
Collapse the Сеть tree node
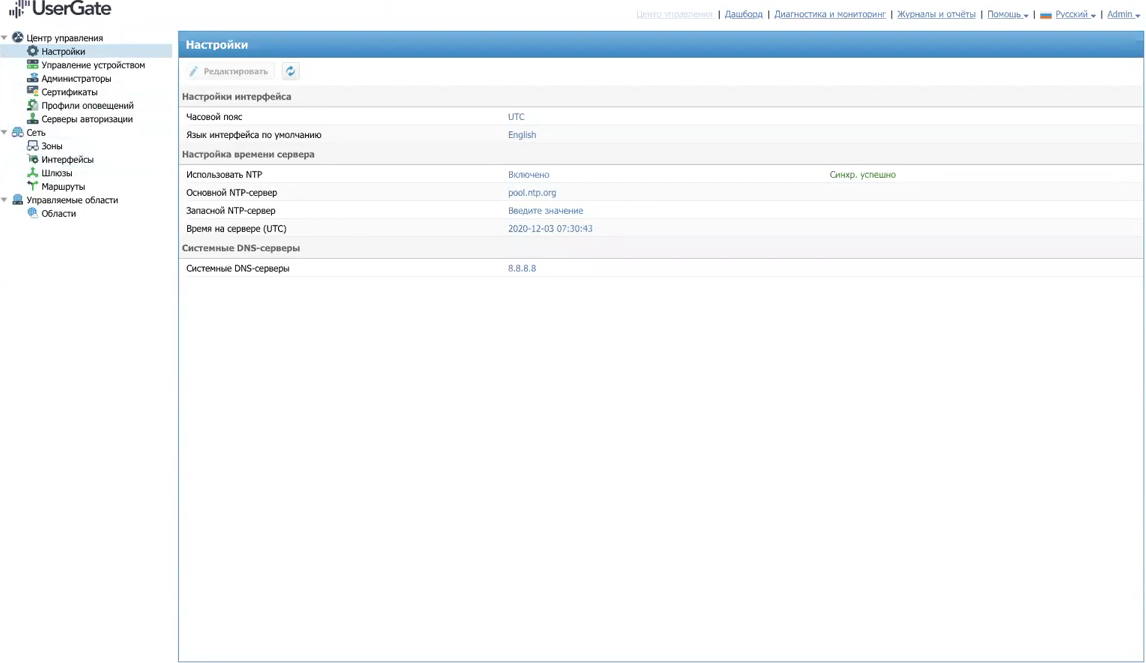click(x=4, y=132)
